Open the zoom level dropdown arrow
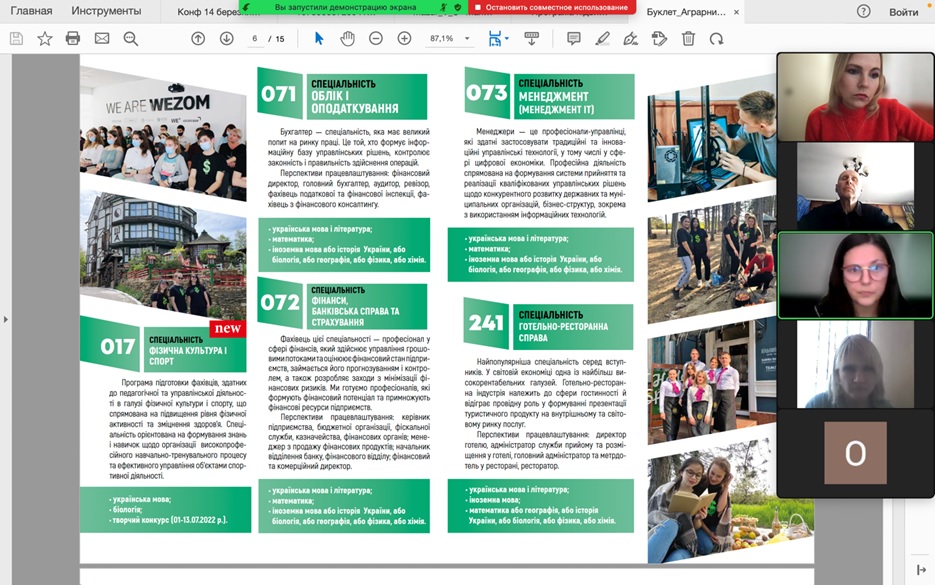The height and width of the screenshot is (585, 935). tap(467, 39)
